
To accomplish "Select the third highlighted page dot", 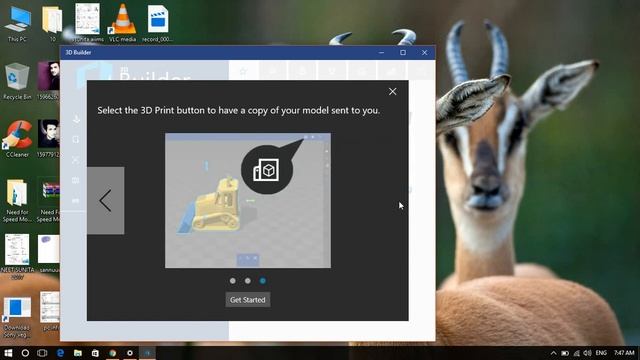I will (263, 281).
